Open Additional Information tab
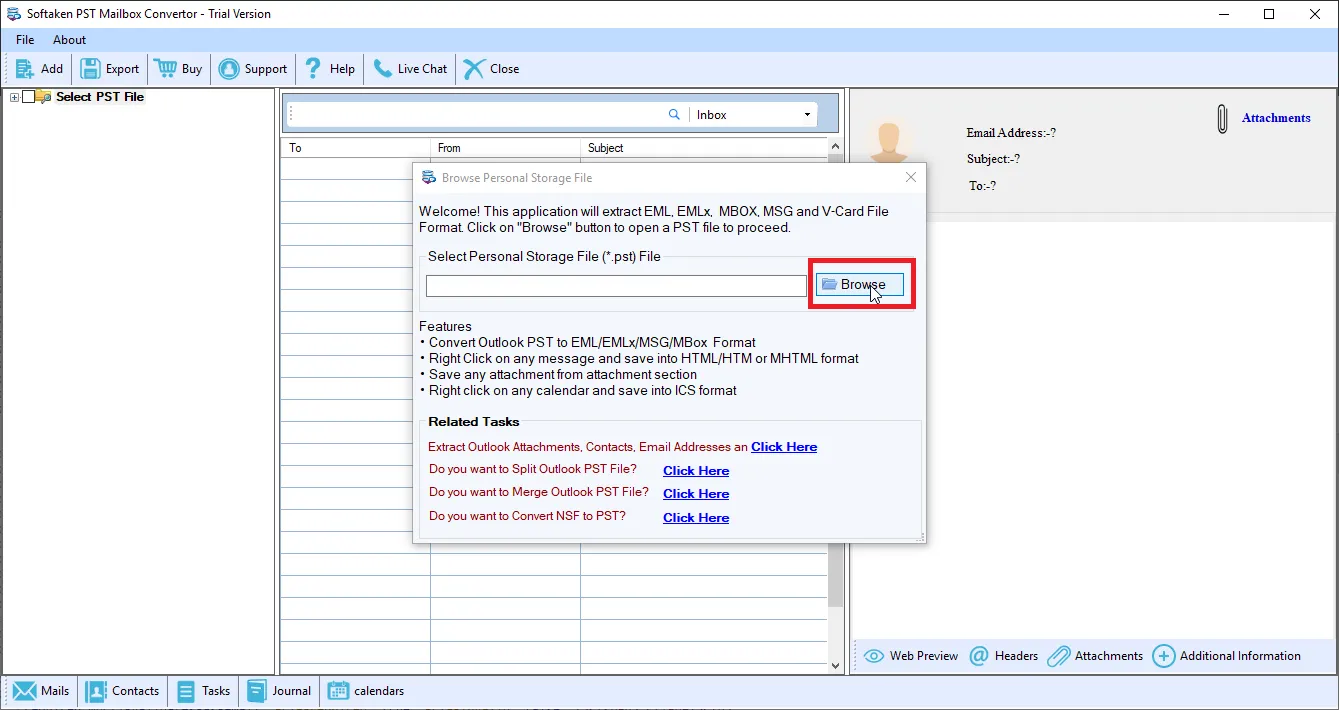The width and height of the screenshot is (1339, 710). pos(1227,656)
